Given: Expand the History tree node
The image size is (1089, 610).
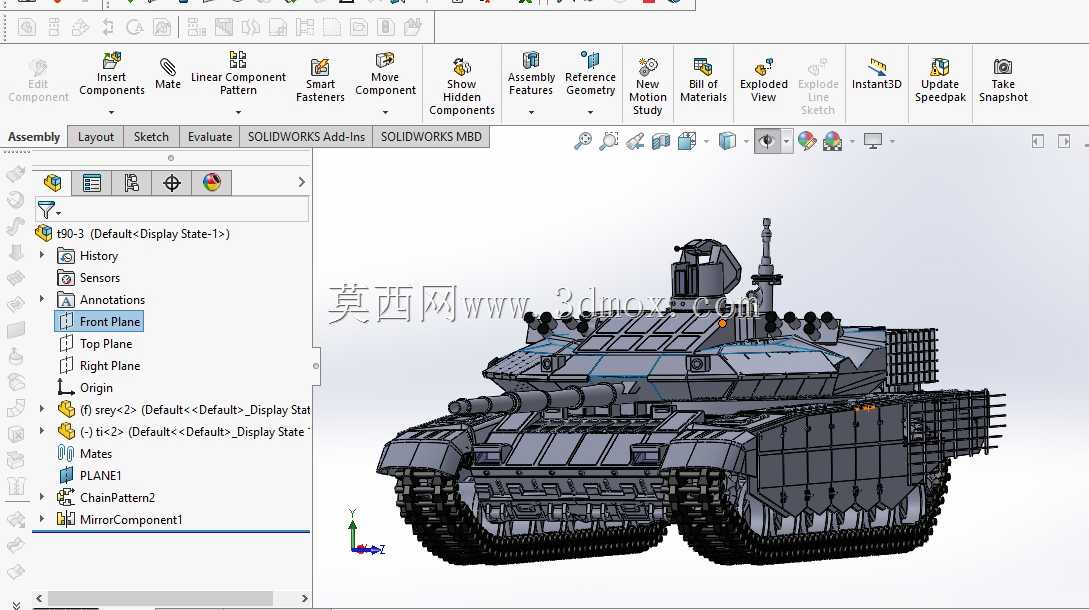Looking at the screenshot, I should tap(42, 256).
